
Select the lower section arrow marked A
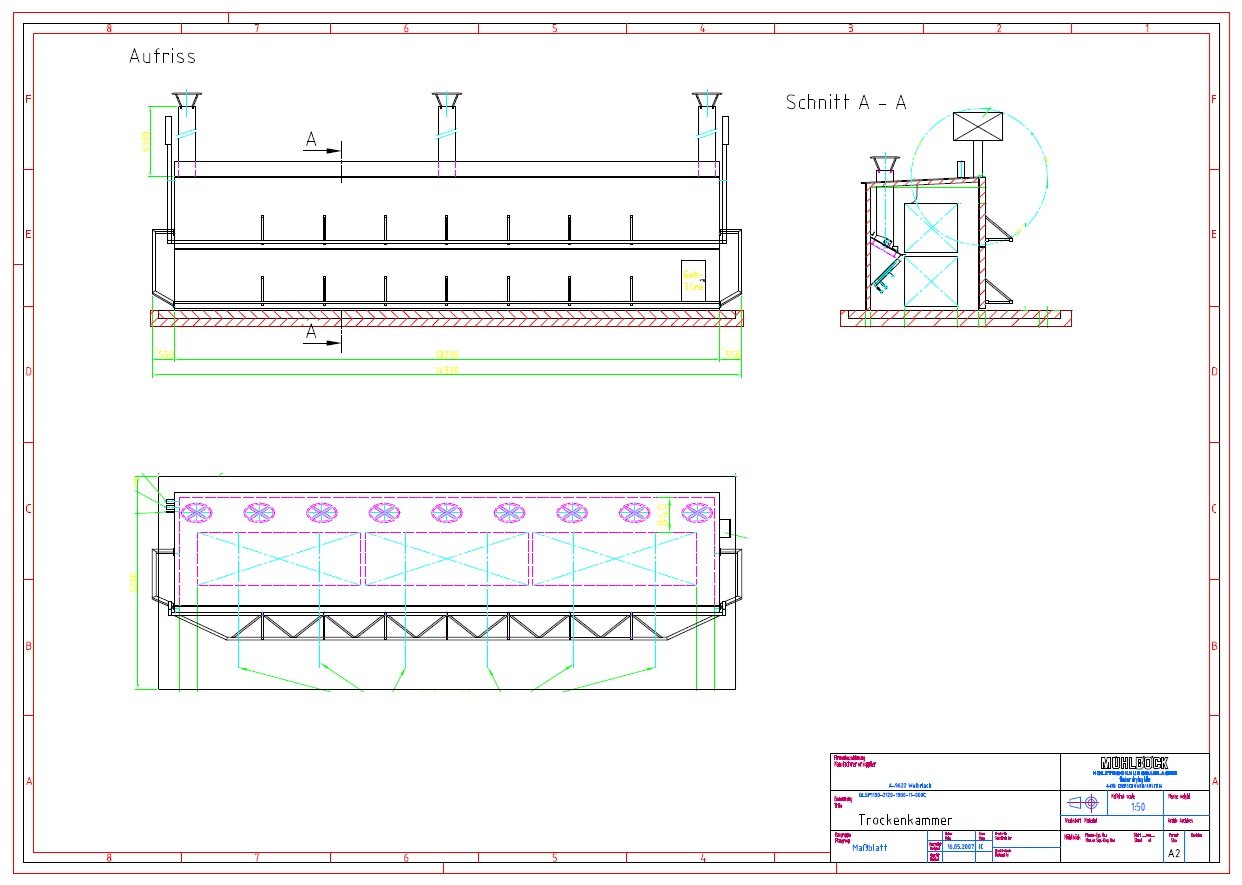pos(324,335)
